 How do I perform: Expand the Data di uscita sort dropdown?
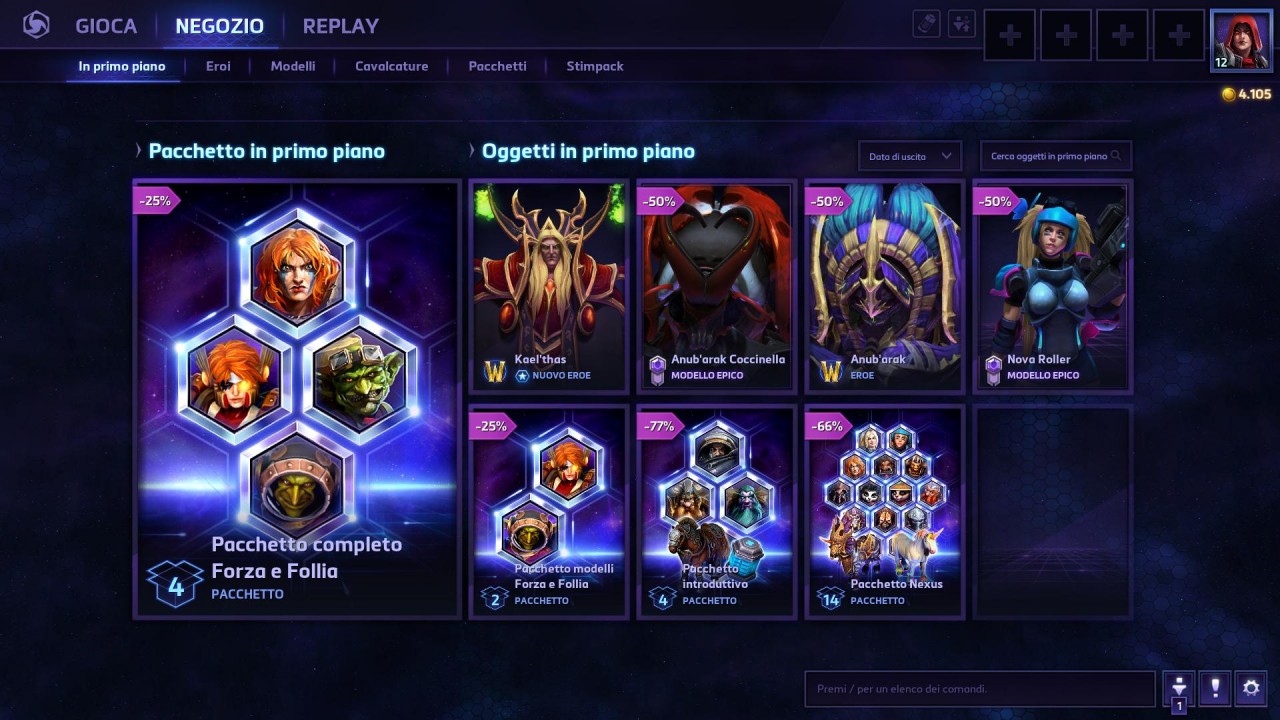(x=909, y=156)
